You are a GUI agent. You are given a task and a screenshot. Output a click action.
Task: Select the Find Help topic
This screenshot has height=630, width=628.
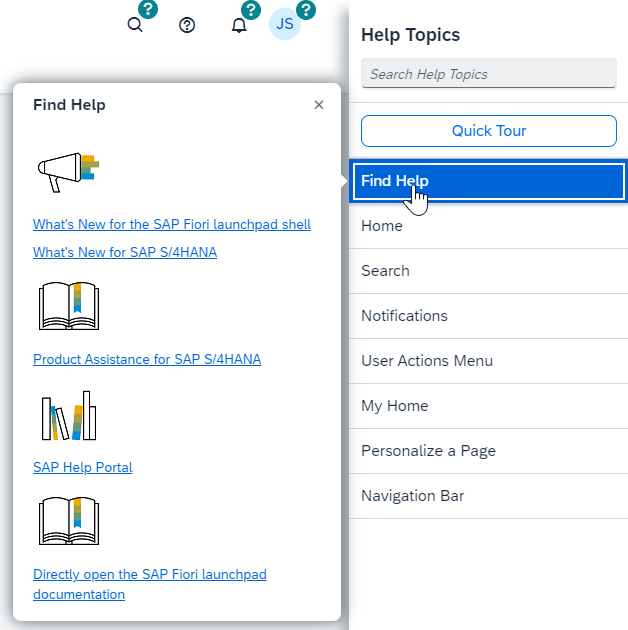click(x=488, y=181)
